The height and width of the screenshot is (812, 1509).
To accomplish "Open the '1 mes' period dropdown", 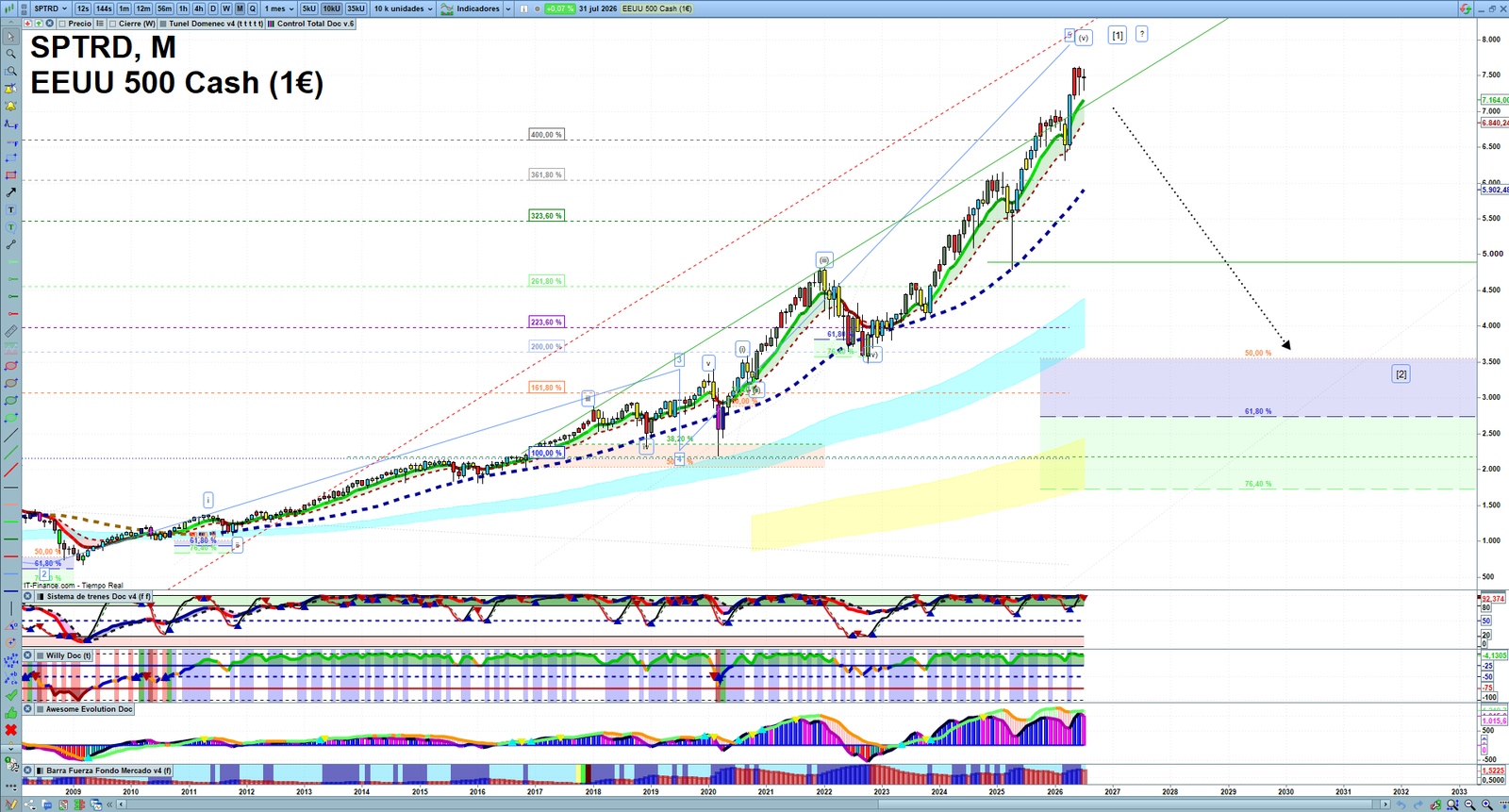I will [278, 8].
